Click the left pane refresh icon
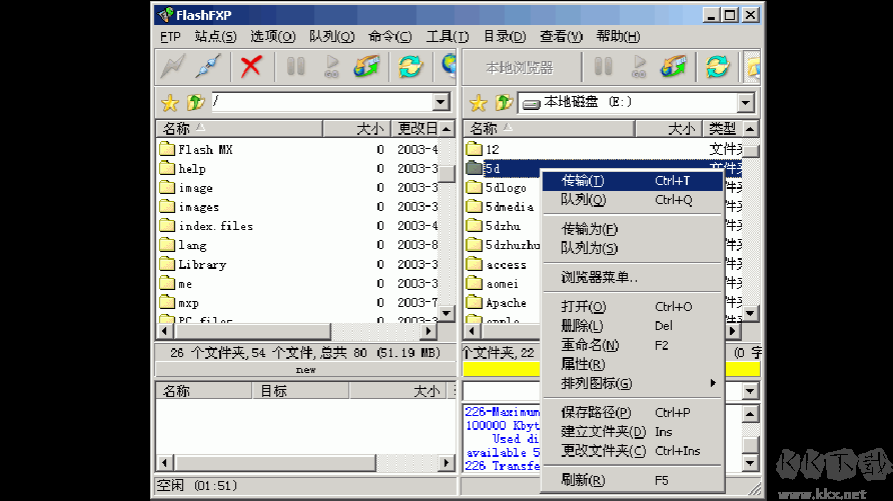Viewport: 893px width, 501px height. click(410, 67)
